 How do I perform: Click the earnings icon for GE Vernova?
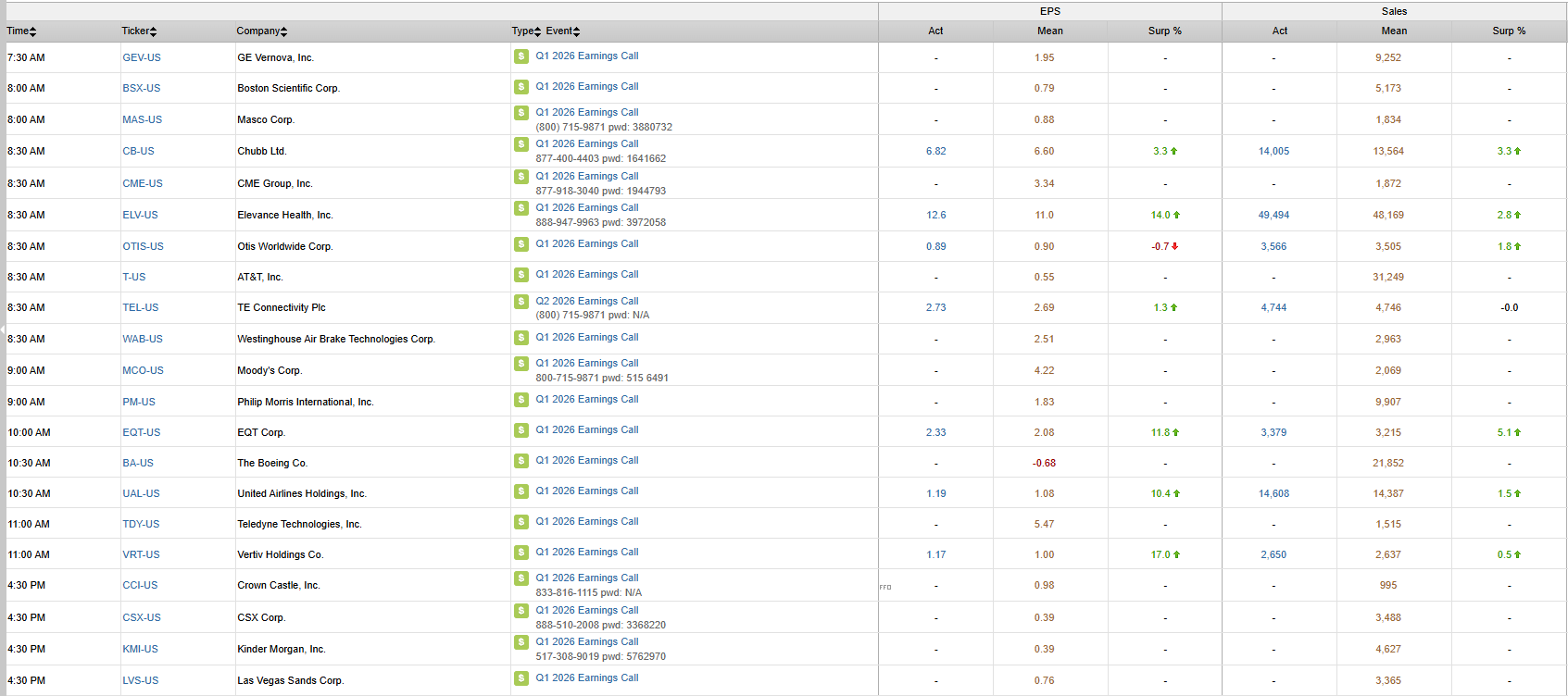click(521, 56)
